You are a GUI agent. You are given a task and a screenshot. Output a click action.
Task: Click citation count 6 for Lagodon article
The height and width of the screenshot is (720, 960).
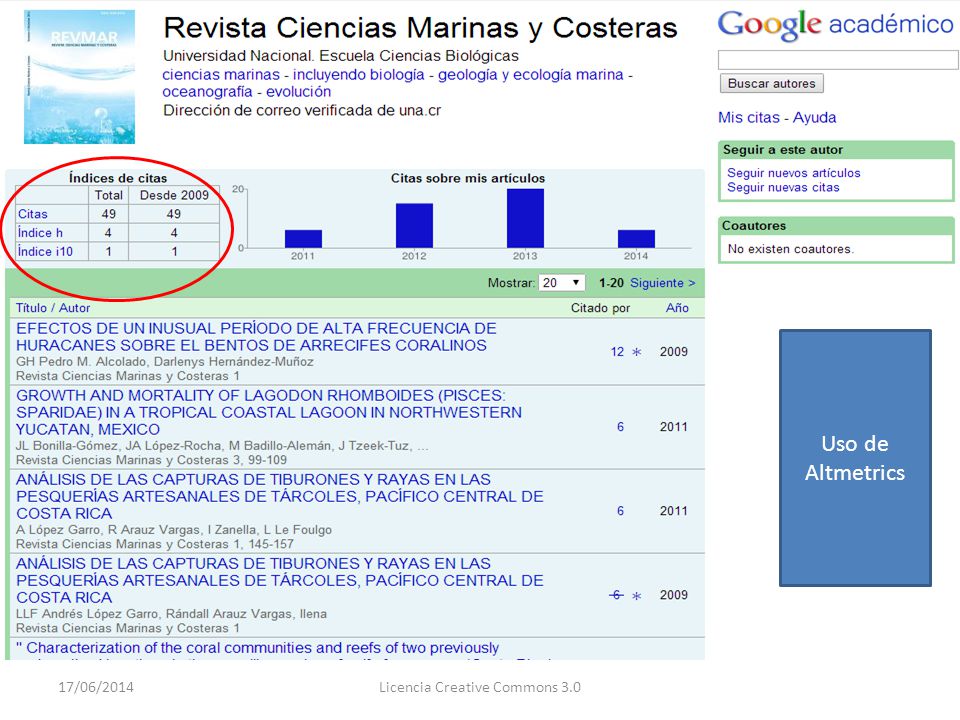click(x=620, y=427)
